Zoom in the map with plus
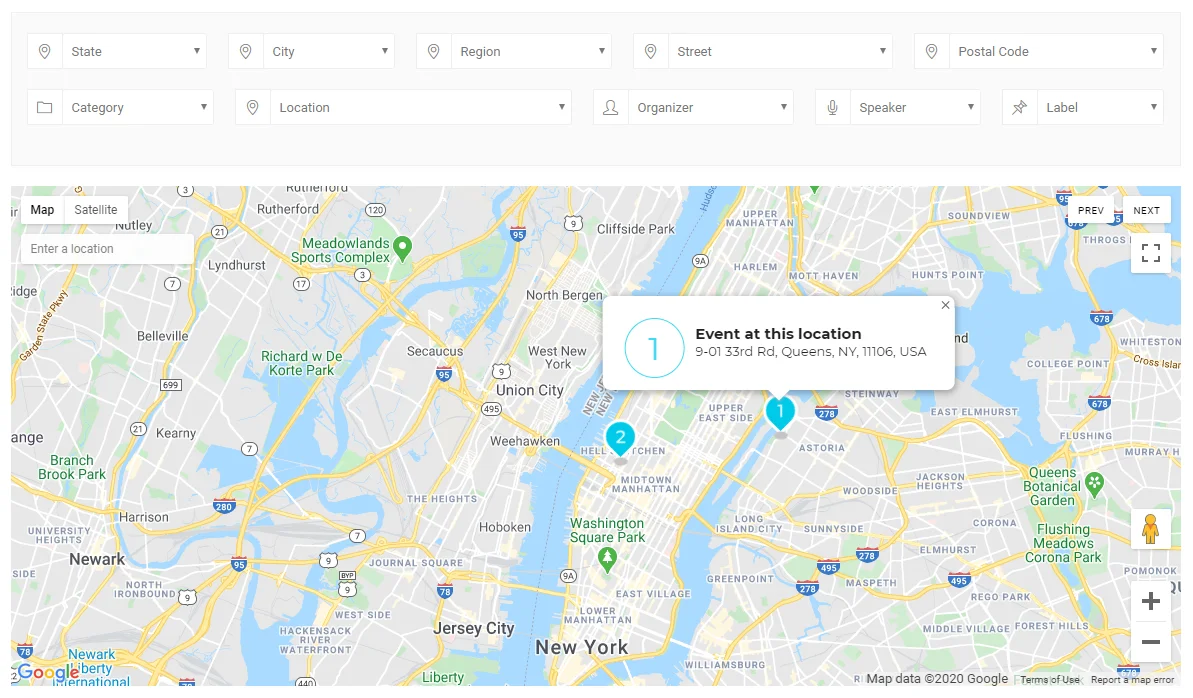 pos(1150,601)
